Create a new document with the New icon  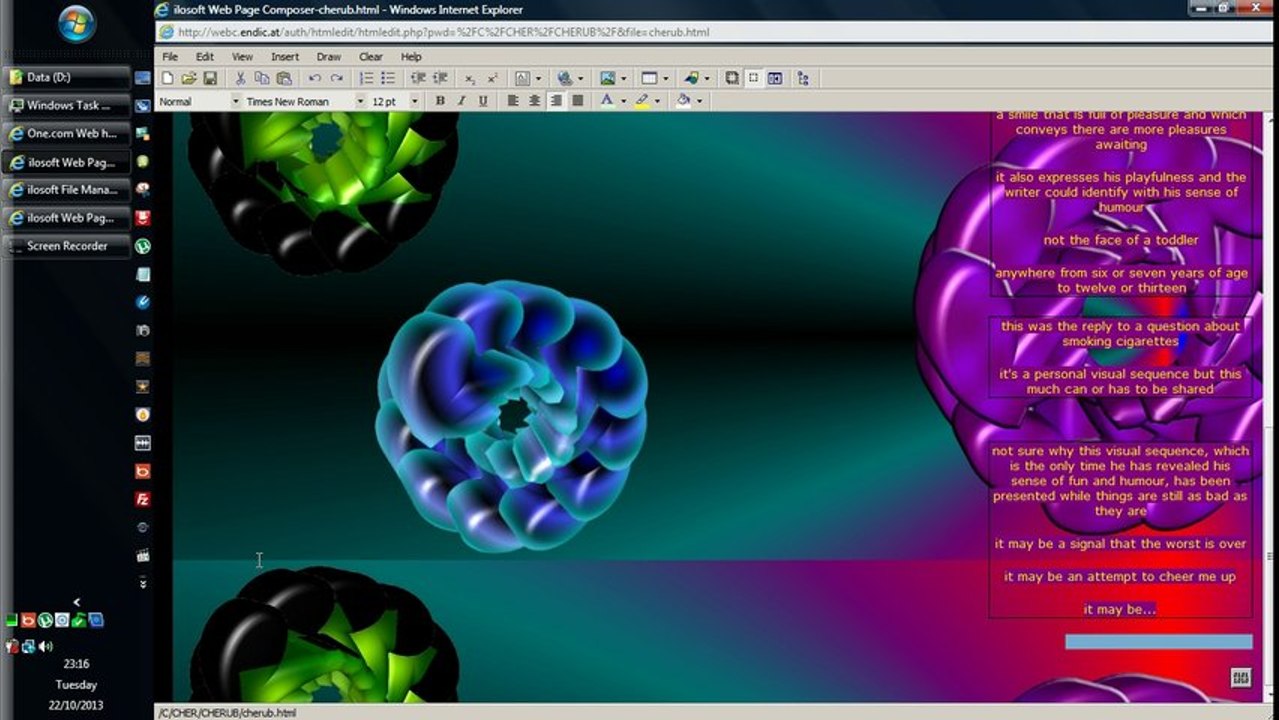(x=167, y=78)
